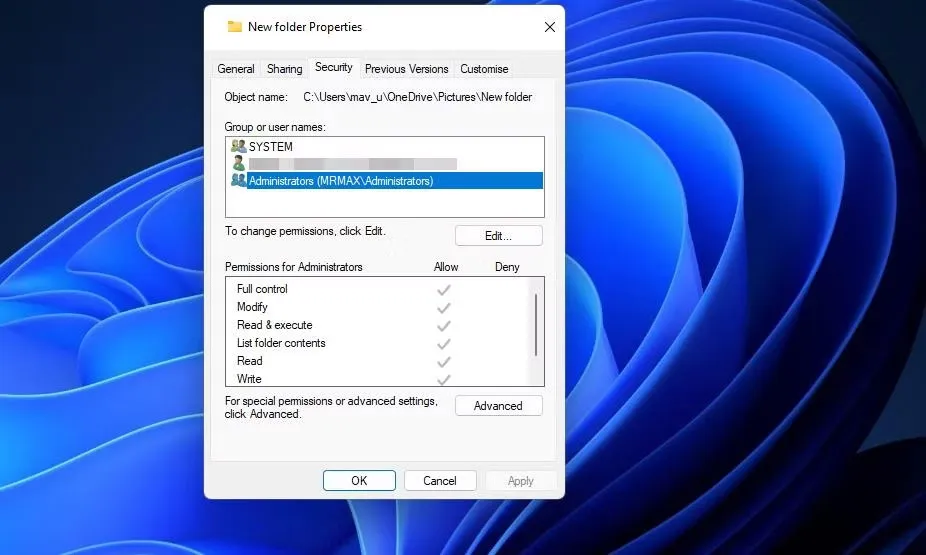This screenshot has height=555, width=926.
Task: Open Advanced security settings
Action: pos(498,406)
